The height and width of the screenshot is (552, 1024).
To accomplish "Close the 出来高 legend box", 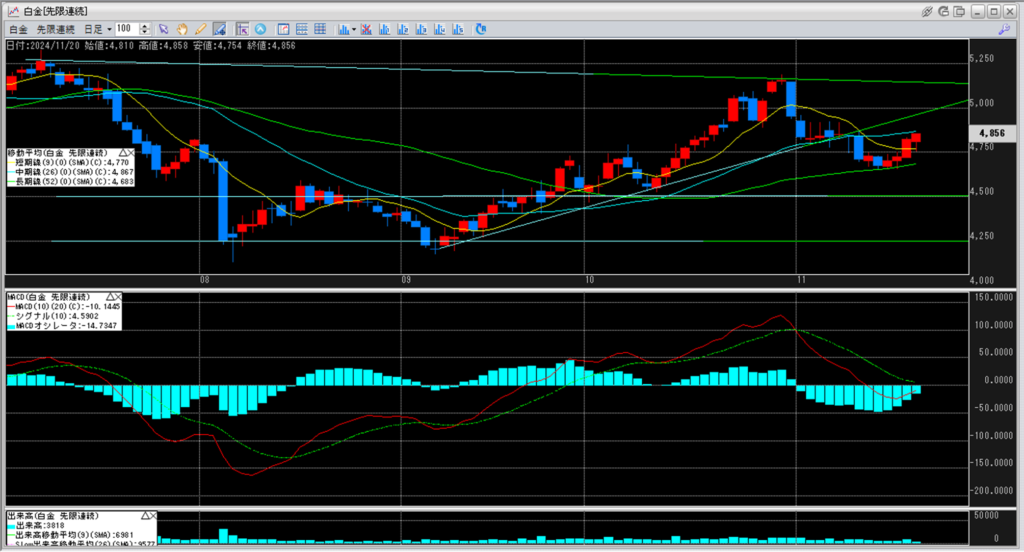I will pyautogui.click(x=153, y=515).
